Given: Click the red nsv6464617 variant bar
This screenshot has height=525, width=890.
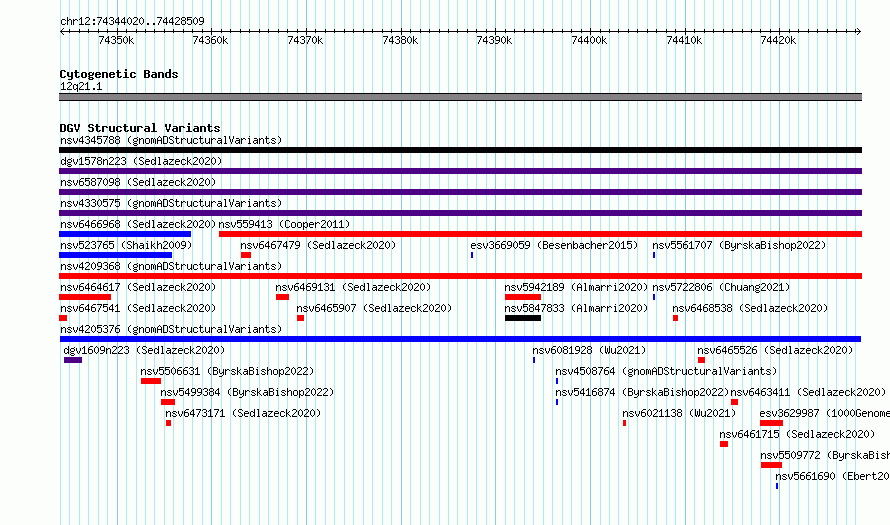Looking at the screenshot, I should [x=85, y=297].
